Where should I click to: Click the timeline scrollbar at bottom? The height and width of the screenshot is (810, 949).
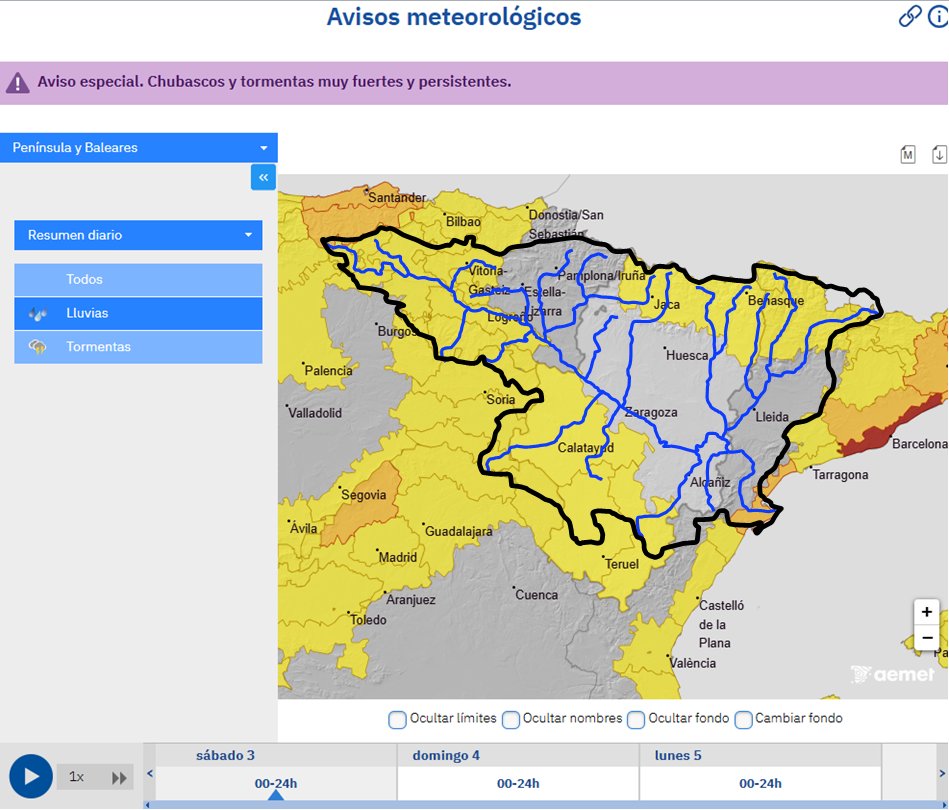click(545, 805)
